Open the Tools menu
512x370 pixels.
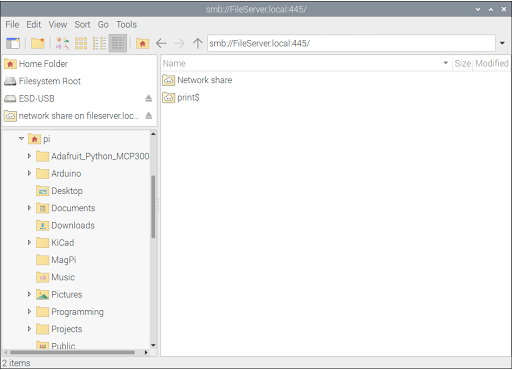click(x=126, y=24)
